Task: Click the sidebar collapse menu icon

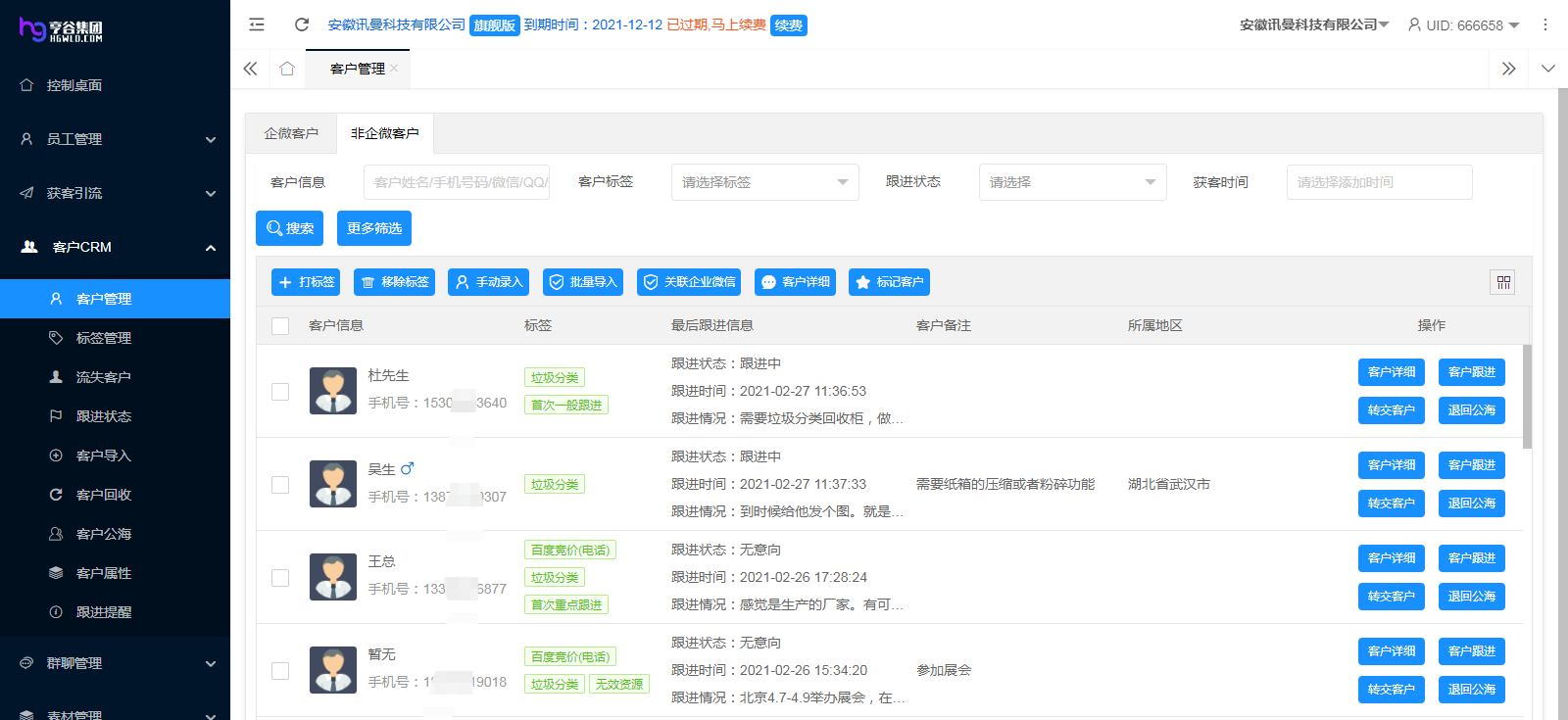Action: 257,24
